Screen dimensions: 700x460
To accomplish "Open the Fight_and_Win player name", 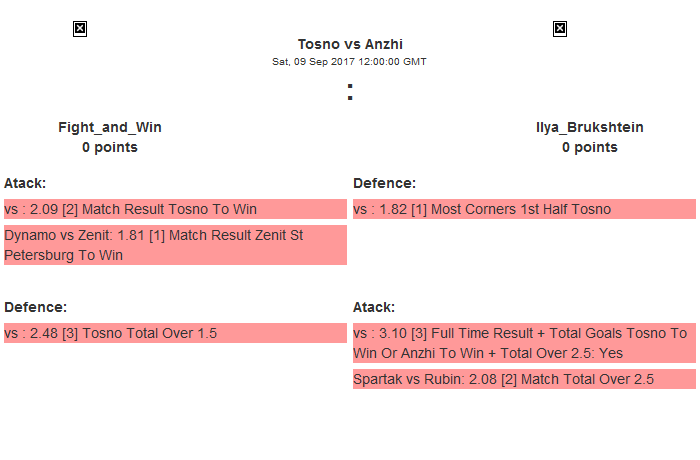I will tap(110, 127).
